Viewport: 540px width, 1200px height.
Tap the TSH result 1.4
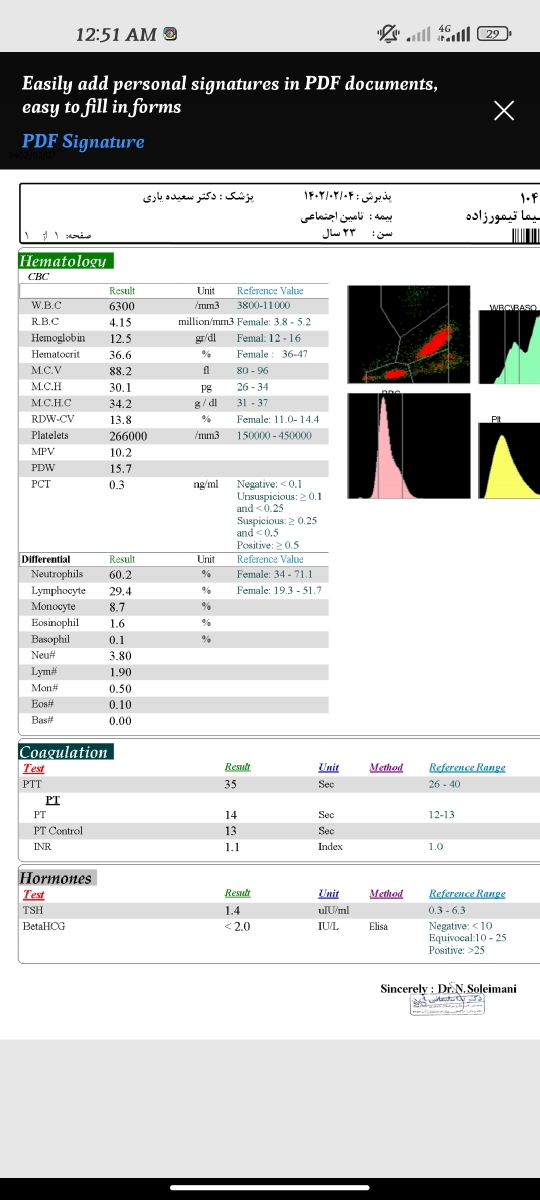pos(232,911)
